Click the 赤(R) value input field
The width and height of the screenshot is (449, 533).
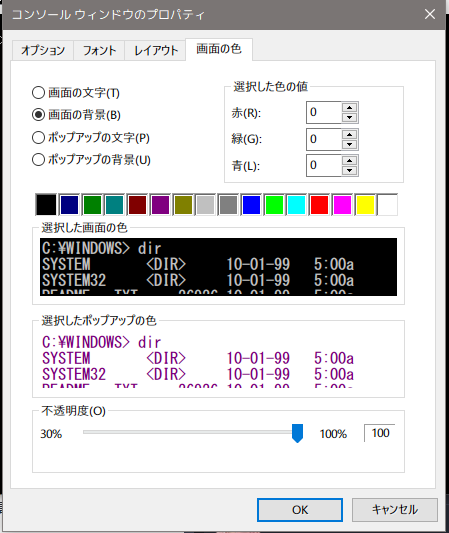tap(324, 112)
